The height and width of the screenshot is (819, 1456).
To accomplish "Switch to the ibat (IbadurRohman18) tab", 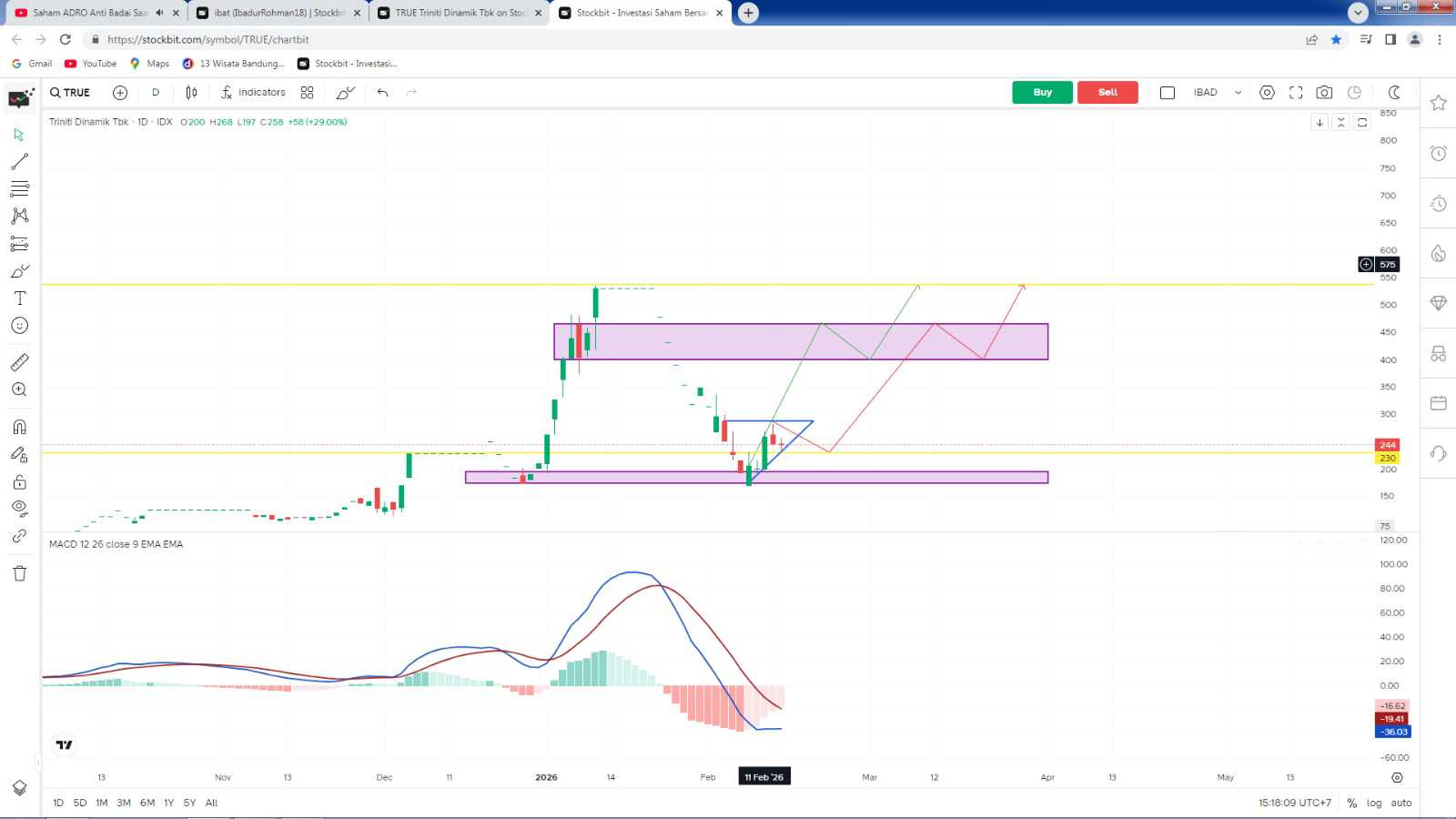I will [279, 13].
